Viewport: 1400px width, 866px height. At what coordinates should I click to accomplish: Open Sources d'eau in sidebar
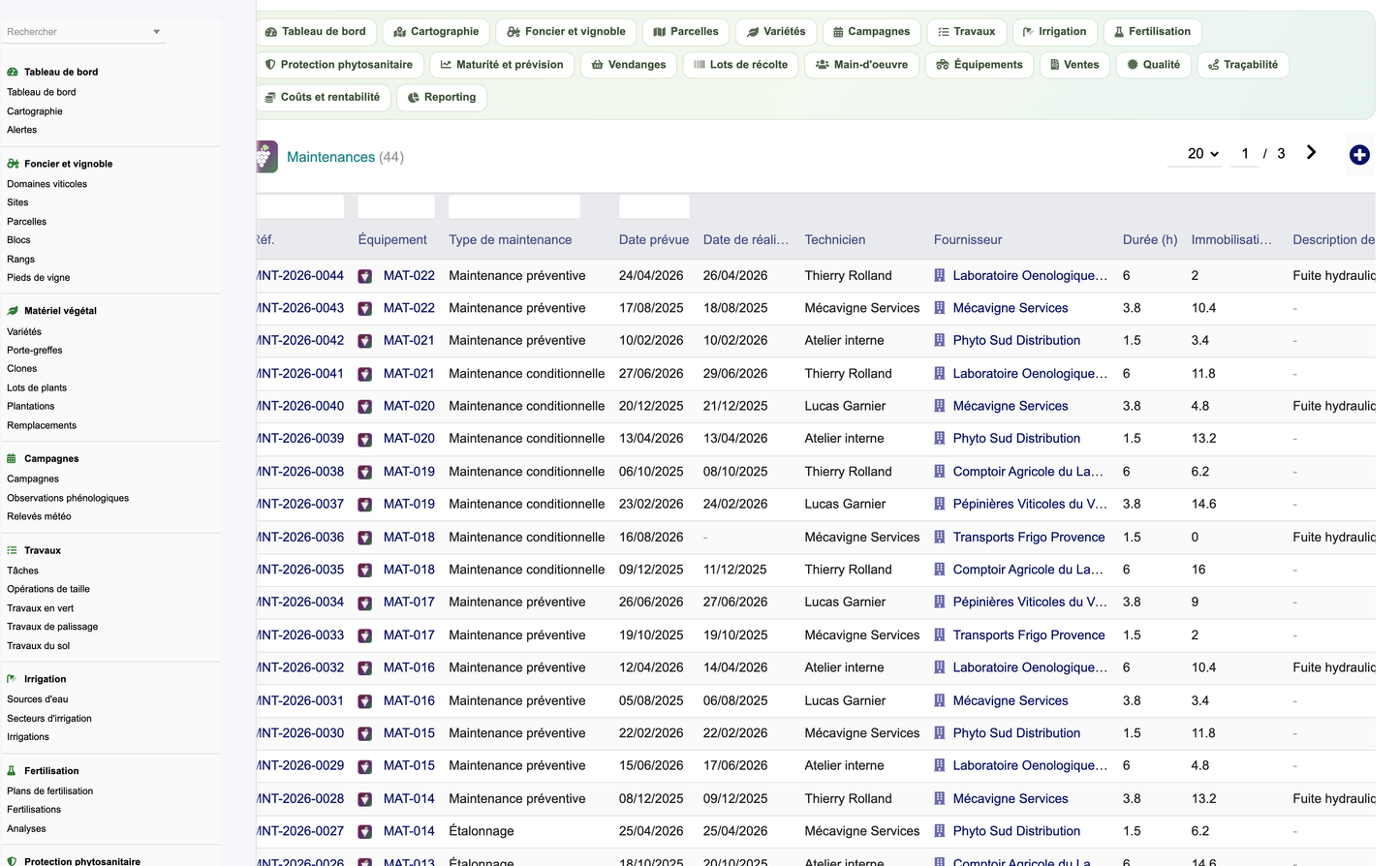point(38,699)
